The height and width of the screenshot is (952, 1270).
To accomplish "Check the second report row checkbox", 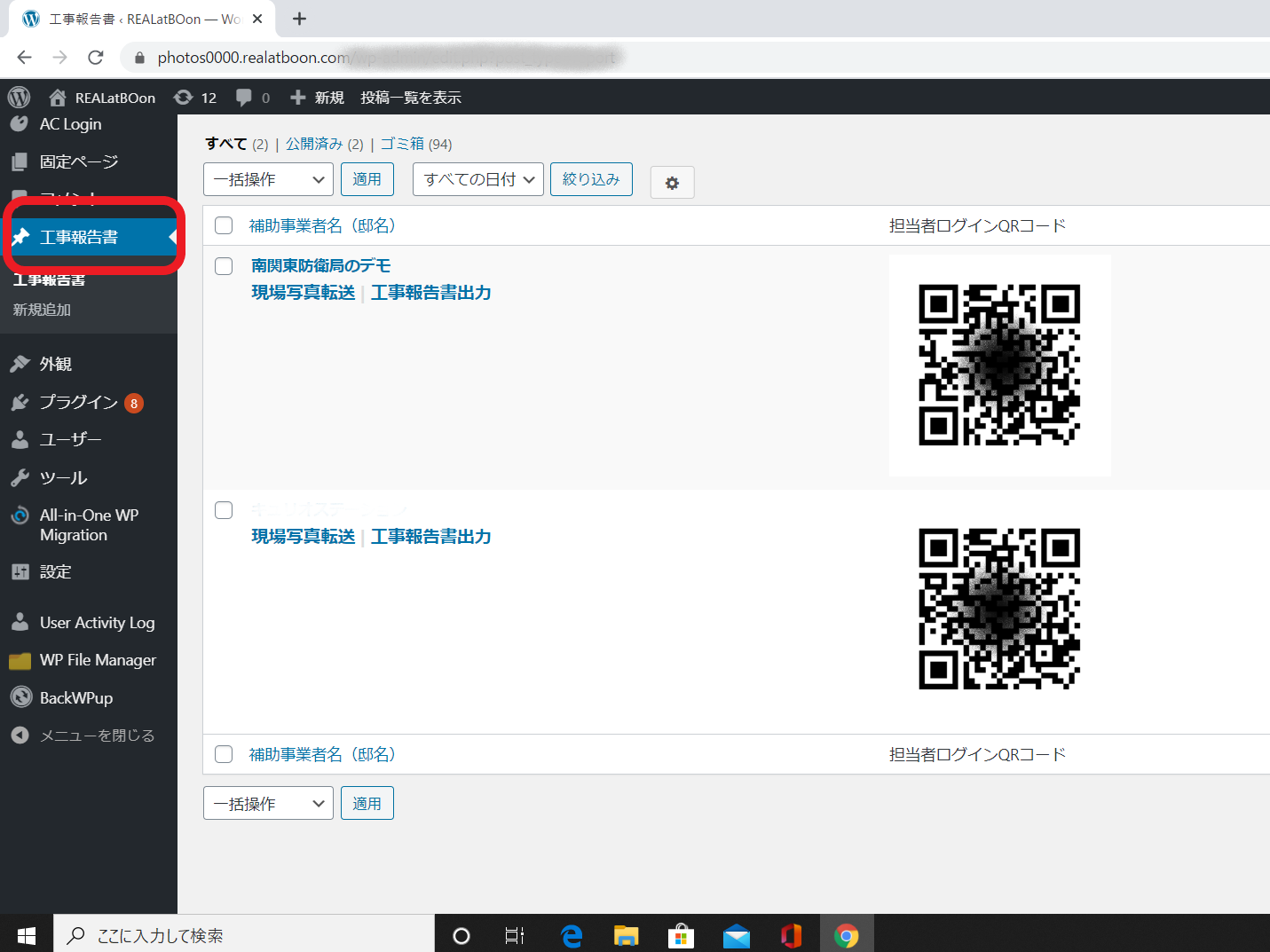I will coord(224,510).
